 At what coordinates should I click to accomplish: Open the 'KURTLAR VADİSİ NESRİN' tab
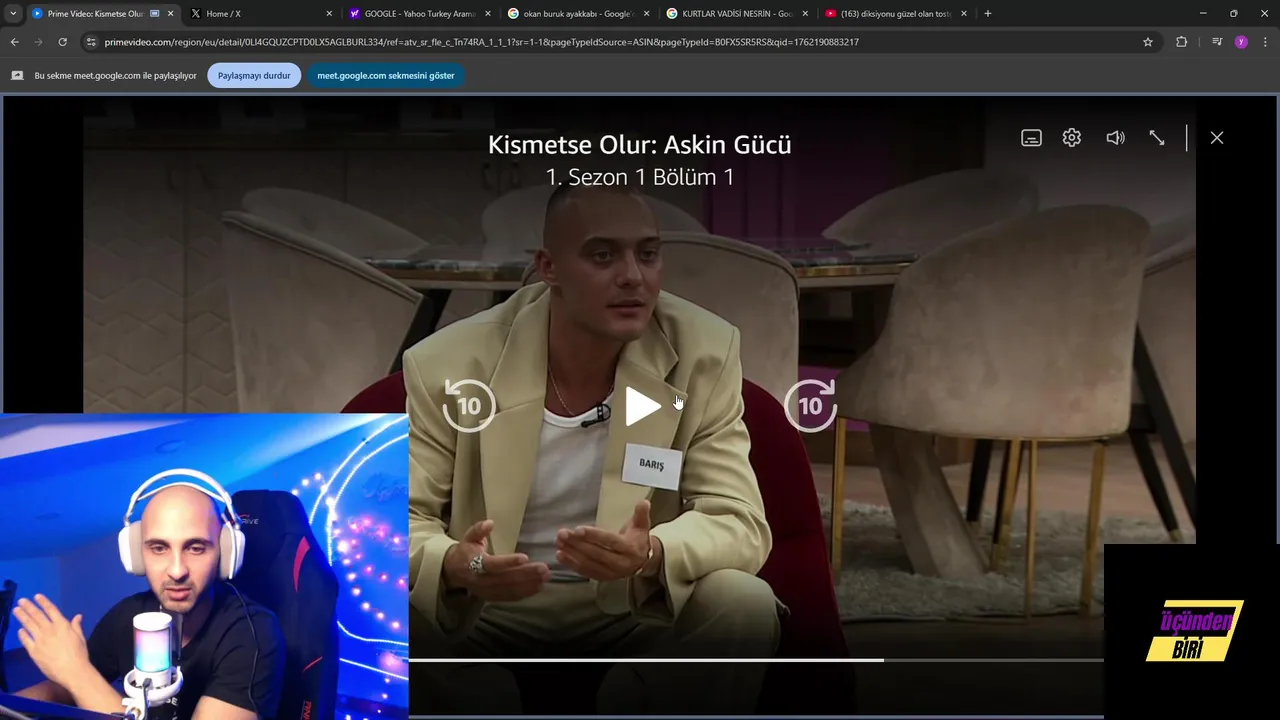click(x=735, y=14)
